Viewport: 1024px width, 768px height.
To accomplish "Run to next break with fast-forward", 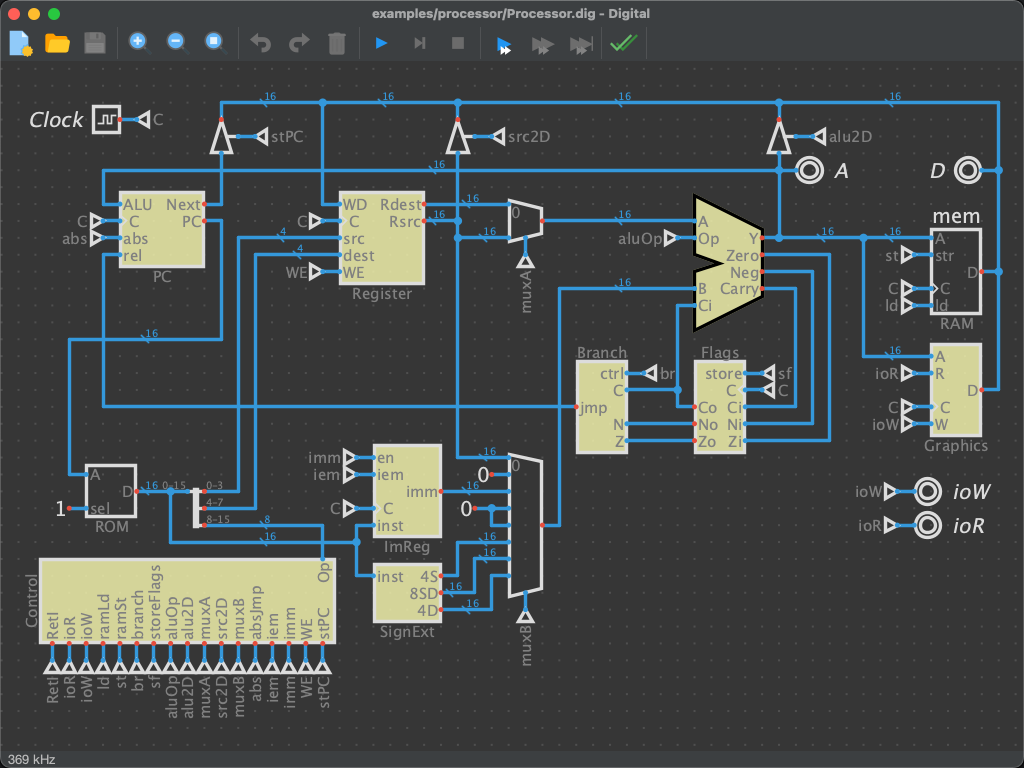I will click(x=542, y=44).
